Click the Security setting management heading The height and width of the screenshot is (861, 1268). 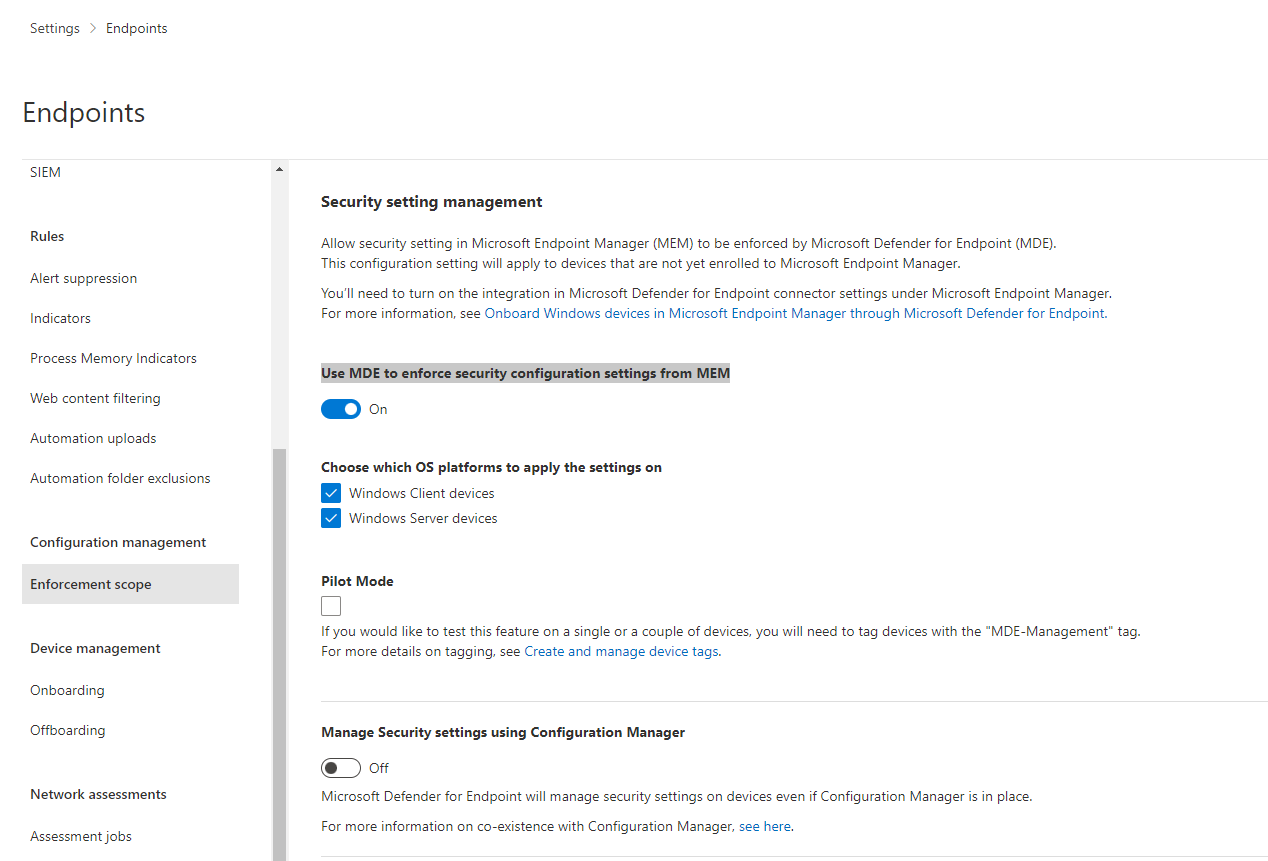coord(432,201)
